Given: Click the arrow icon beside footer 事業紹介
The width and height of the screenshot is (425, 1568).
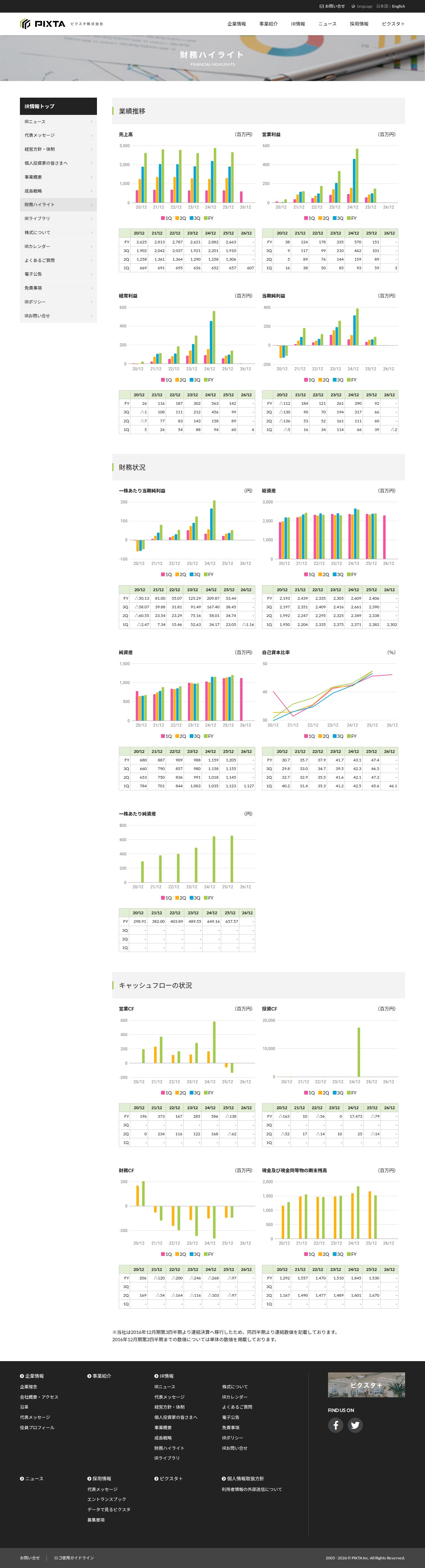Looking at the screenshot, I should 89,1376.
